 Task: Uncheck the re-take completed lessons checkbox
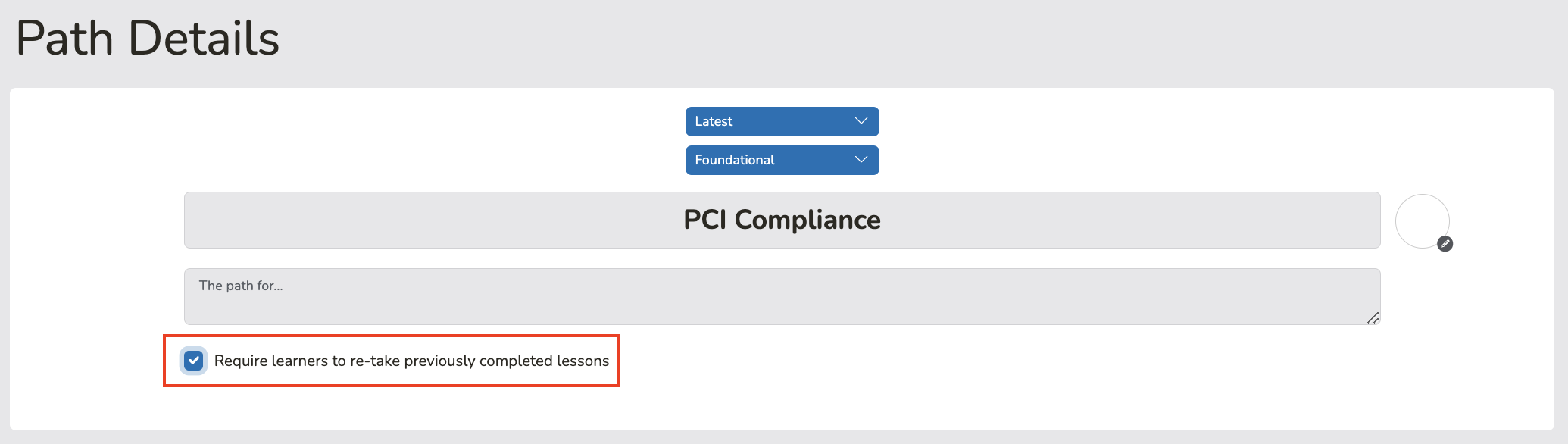click(194, 361)
